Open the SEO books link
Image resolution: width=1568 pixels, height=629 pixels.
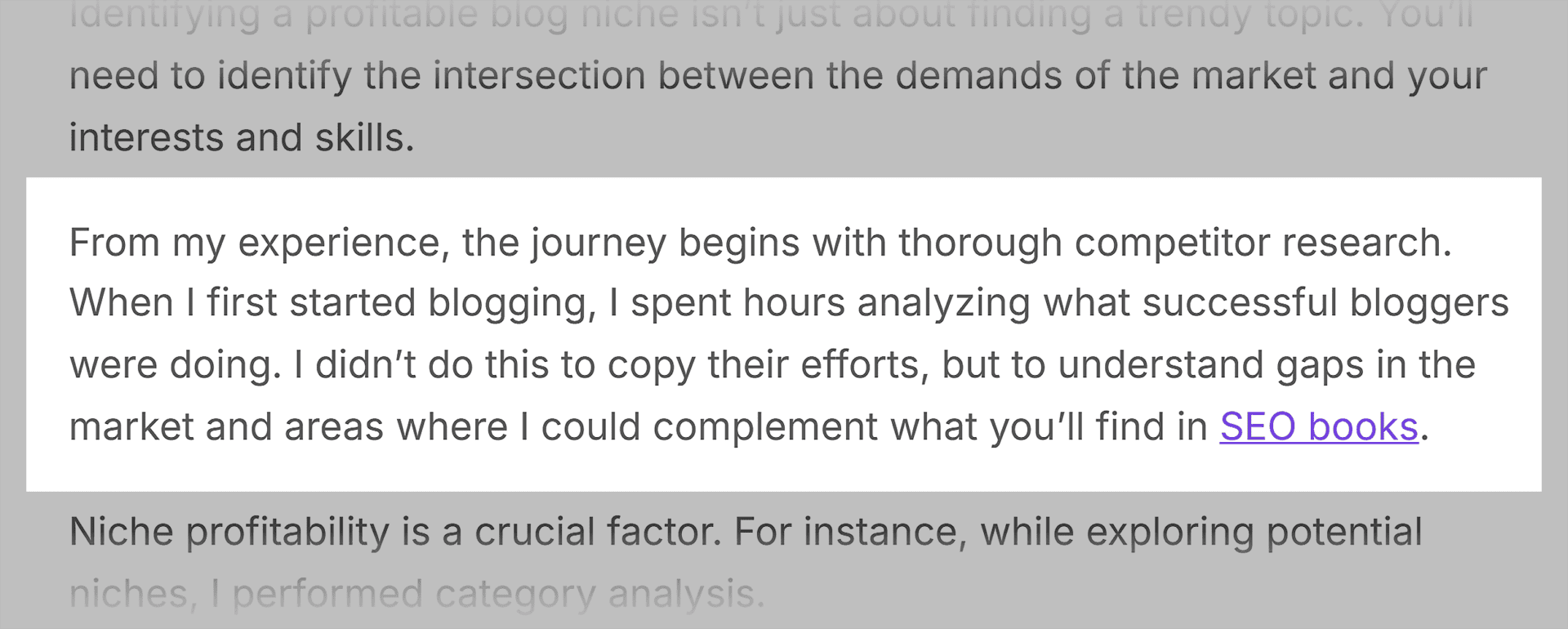[1319, 426]
